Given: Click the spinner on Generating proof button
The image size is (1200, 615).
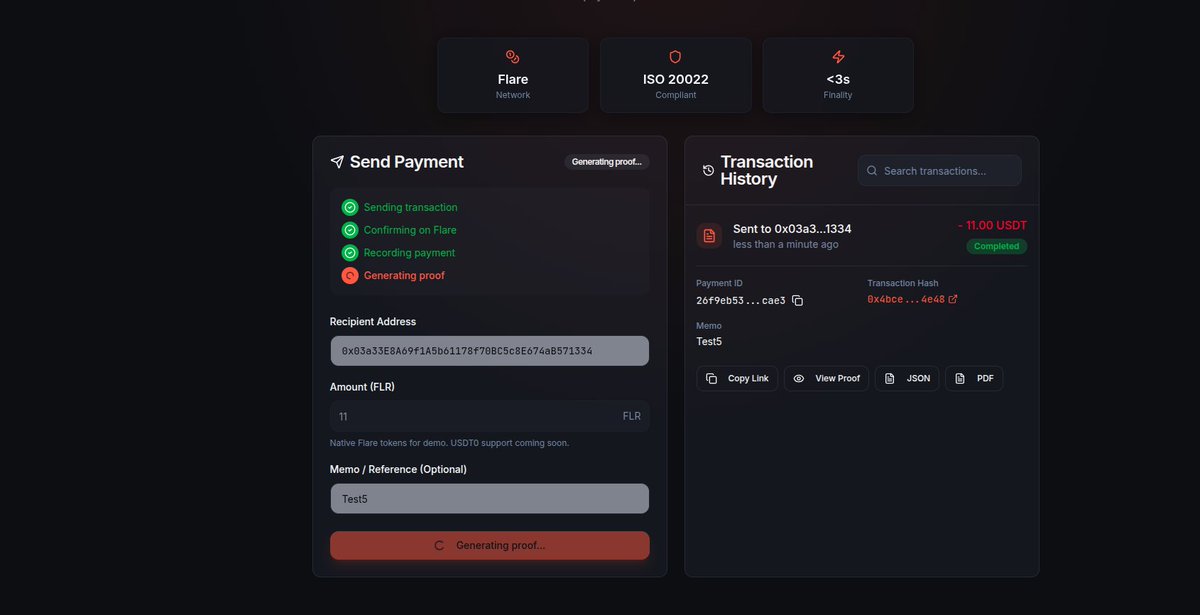Looking at the screenshot, I should (x=439, y=546).
